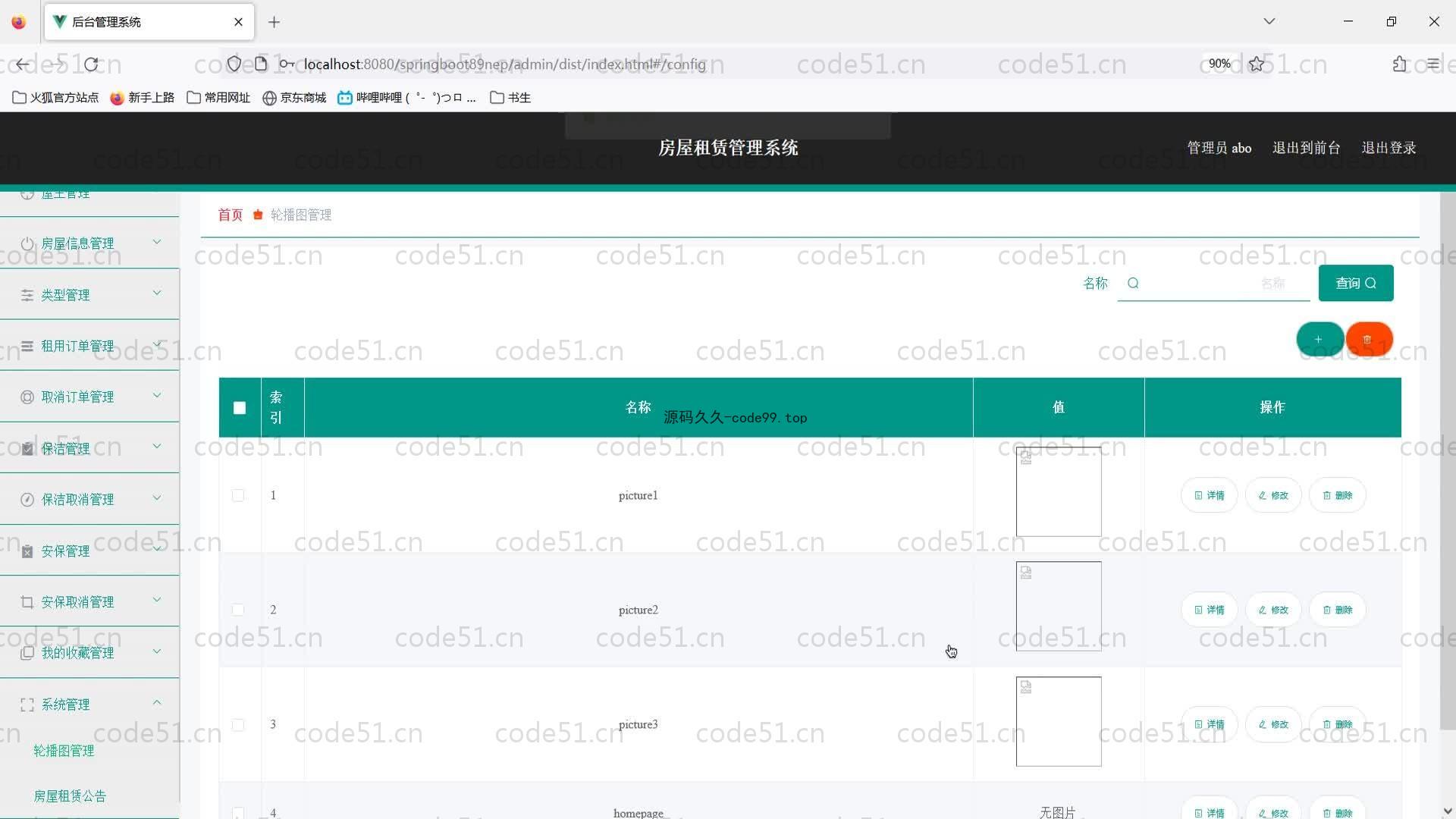Bookmark this page with the star icon
Image resolution: width=1456 pixels, height=819 pixels.
1257,64
